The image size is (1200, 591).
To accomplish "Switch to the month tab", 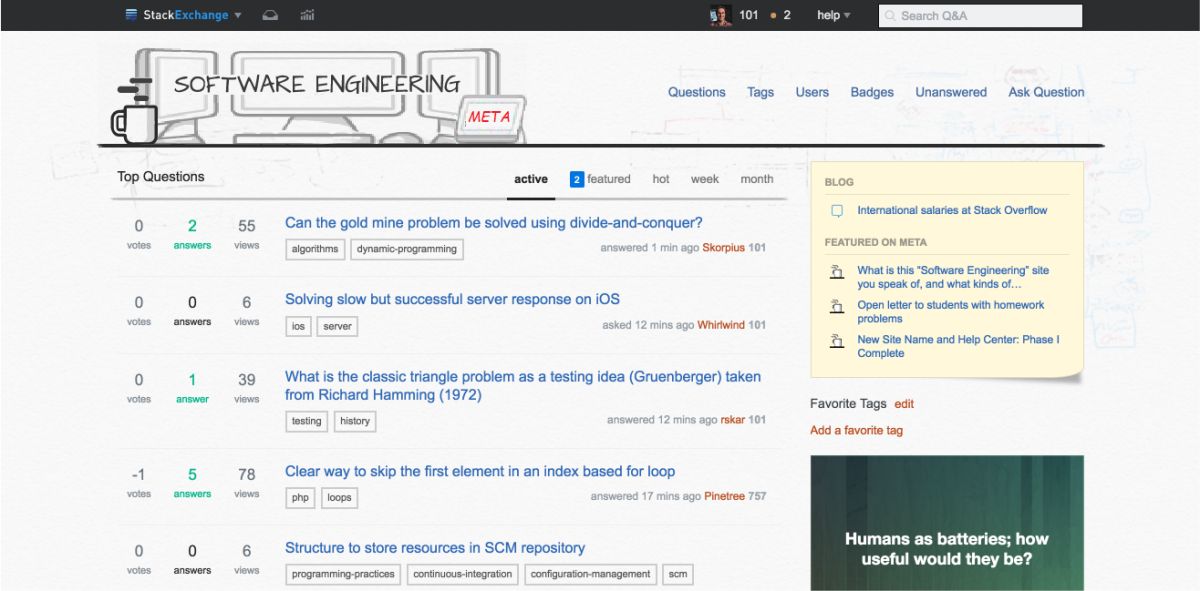I will point(757,180).
